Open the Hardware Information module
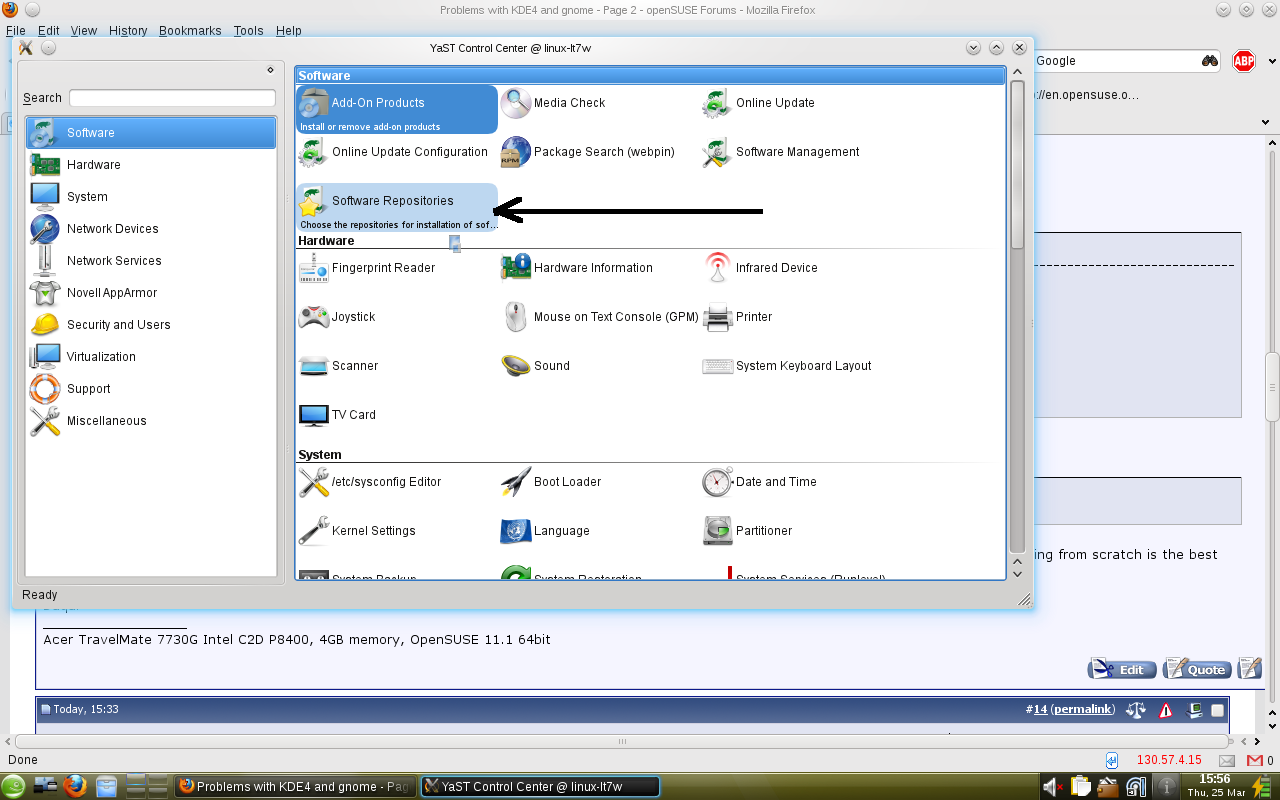This screenshot has height=800, width=1280. tap(577, 268)
